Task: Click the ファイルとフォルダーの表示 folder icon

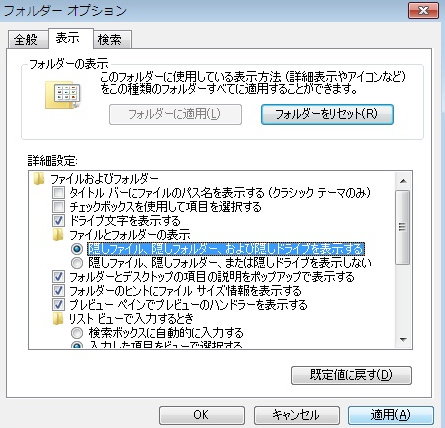Action: tap(58, 235)
